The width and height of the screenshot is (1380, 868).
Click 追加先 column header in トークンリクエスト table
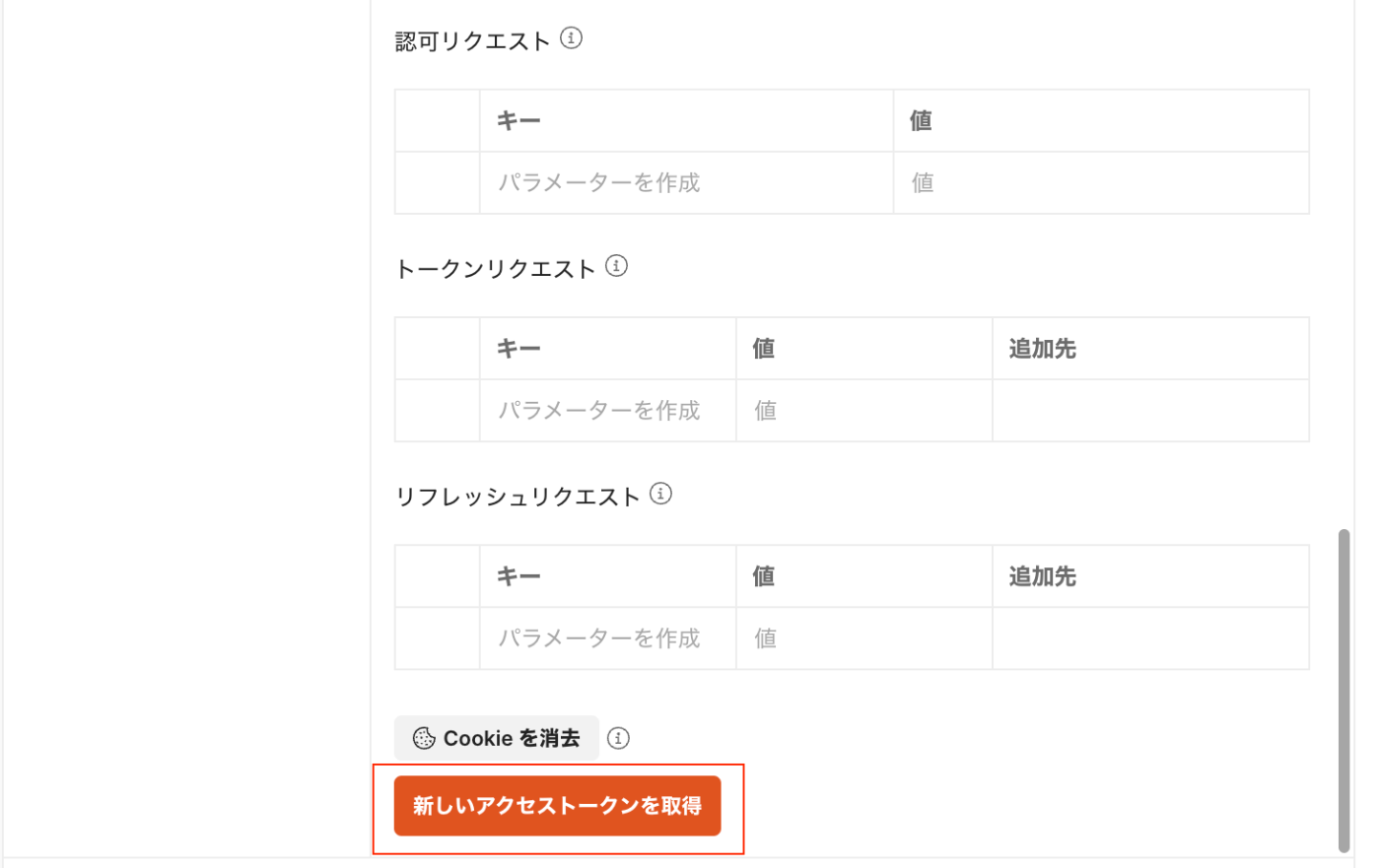coord(1042,349)
